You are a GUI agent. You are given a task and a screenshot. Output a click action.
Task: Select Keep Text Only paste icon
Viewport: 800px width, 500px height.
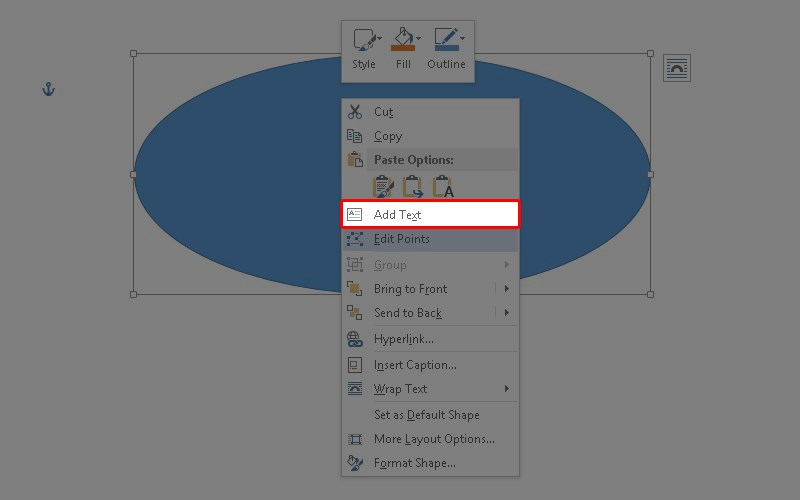click(x=443, y=187)
